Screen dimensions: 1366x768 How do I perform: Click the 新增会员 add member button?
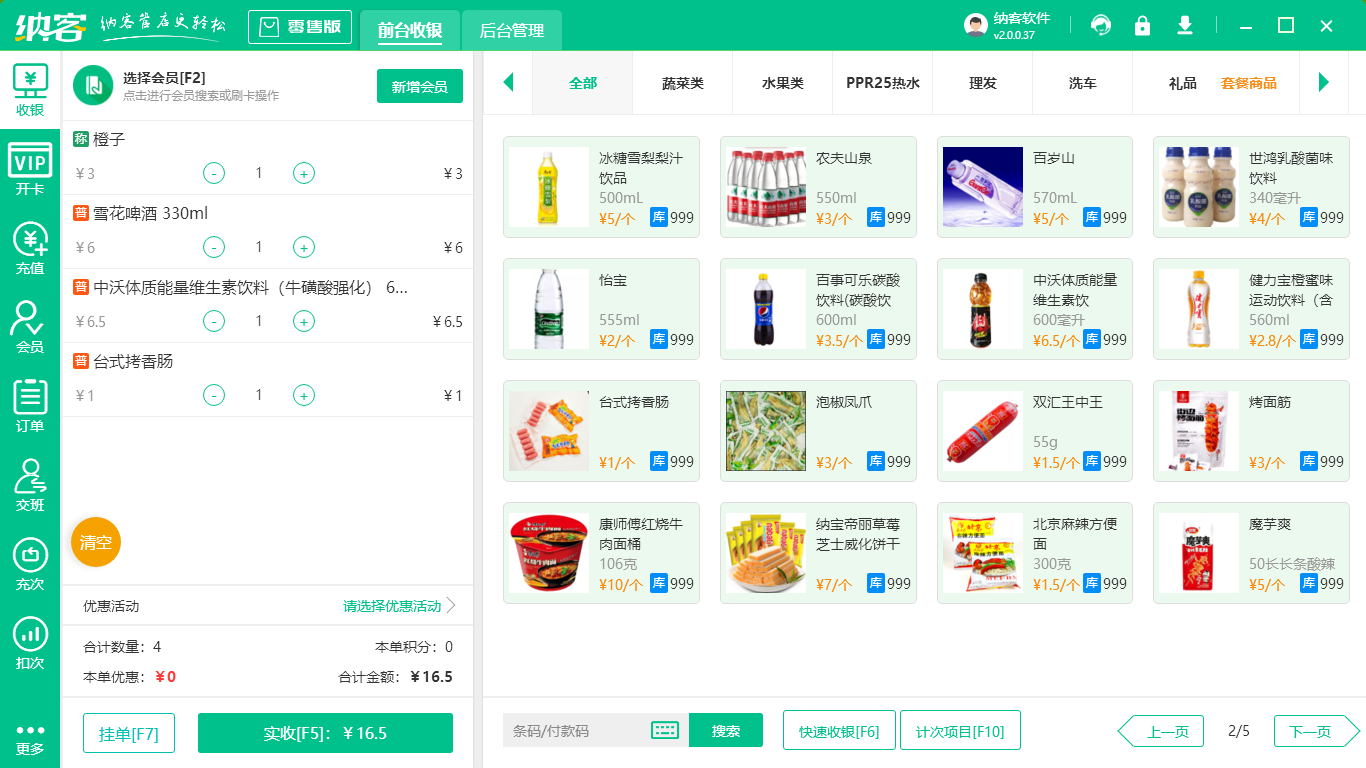tap(419, 87)
